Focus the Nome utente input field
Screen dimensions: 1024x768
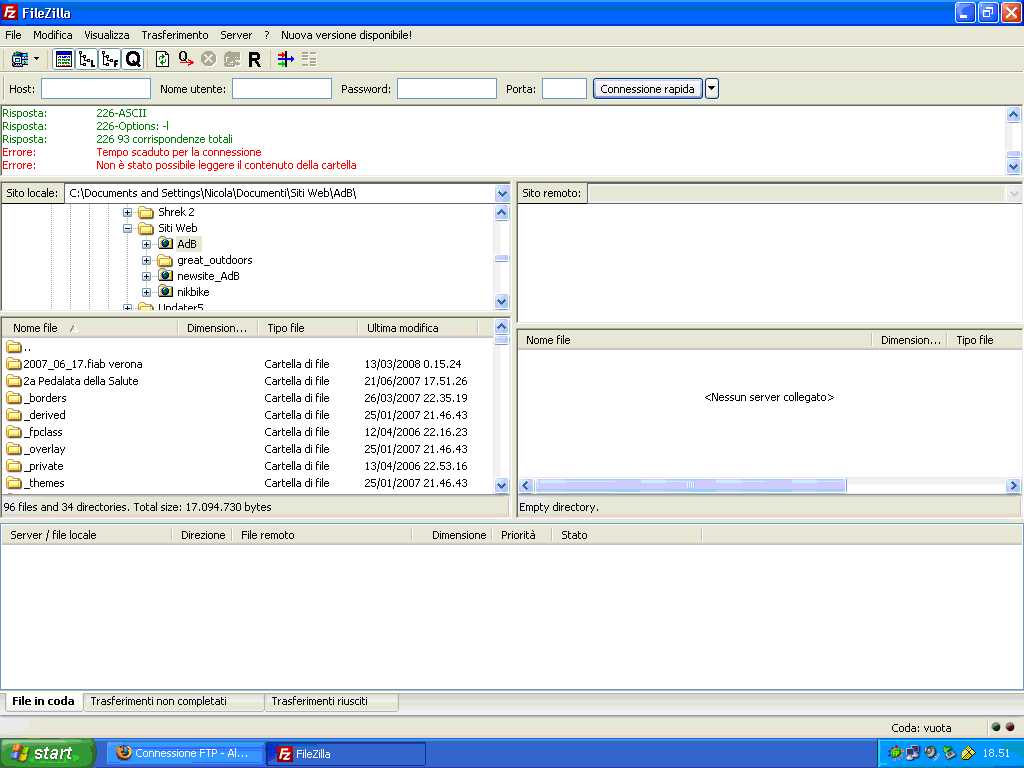(282, 89)
